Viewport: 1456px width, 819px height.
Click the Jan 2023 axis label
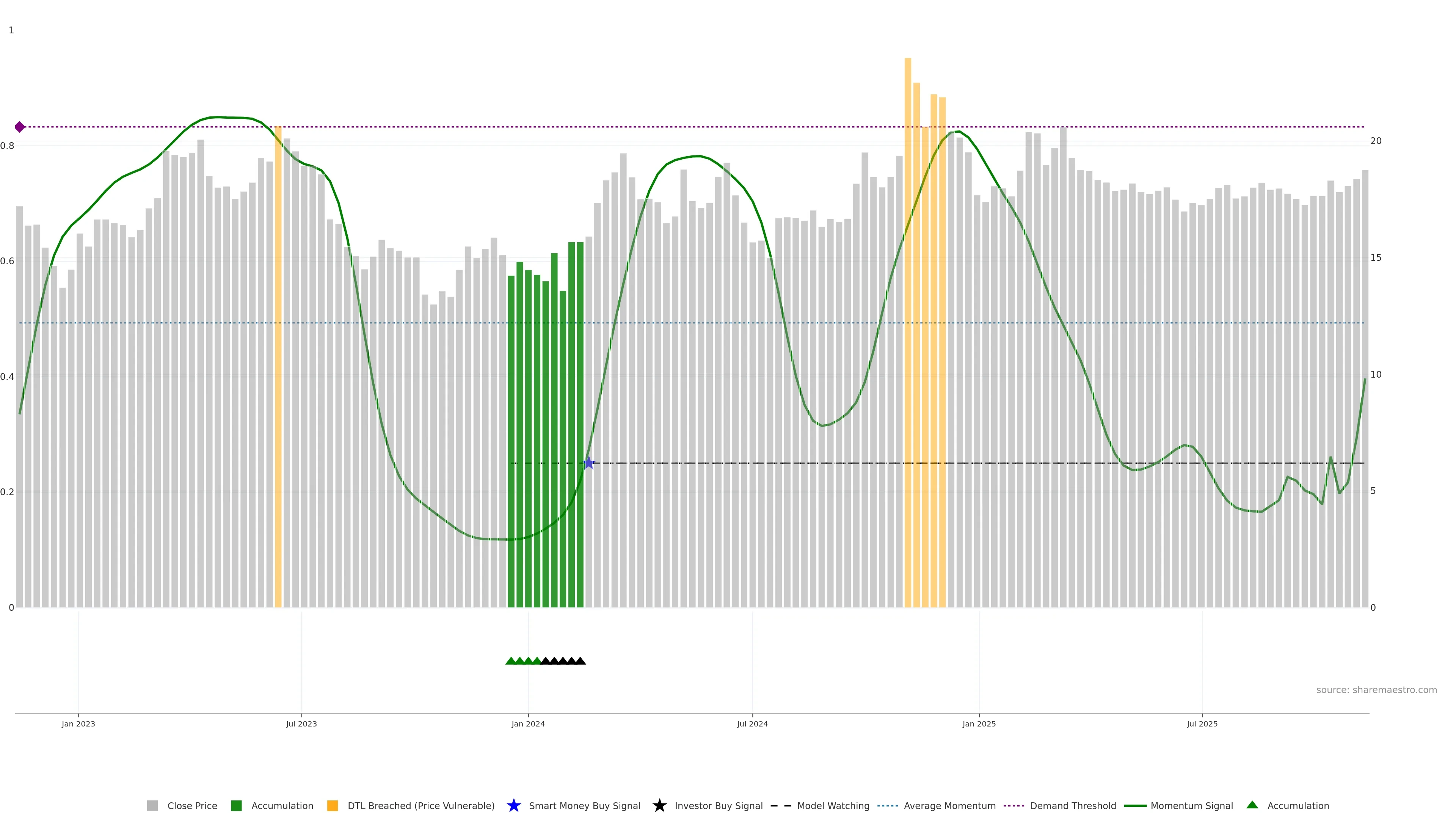point(78,723)
